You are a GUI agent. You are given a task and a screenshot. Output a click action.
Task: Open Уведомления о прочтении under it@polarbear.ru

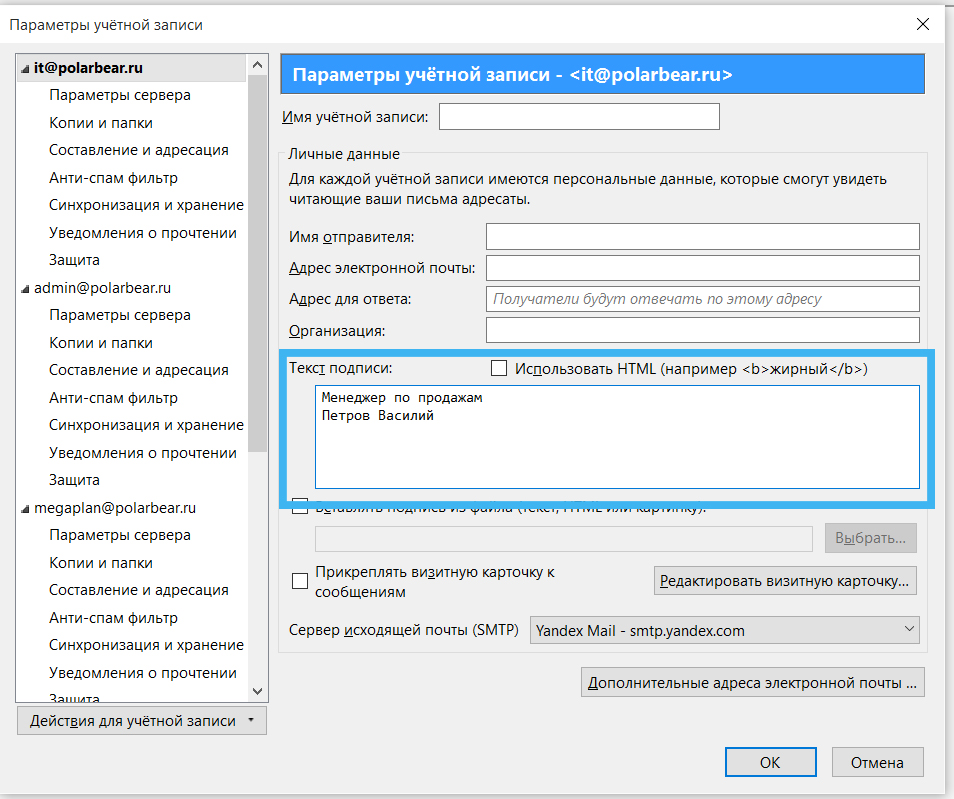[x=143, y=233]
